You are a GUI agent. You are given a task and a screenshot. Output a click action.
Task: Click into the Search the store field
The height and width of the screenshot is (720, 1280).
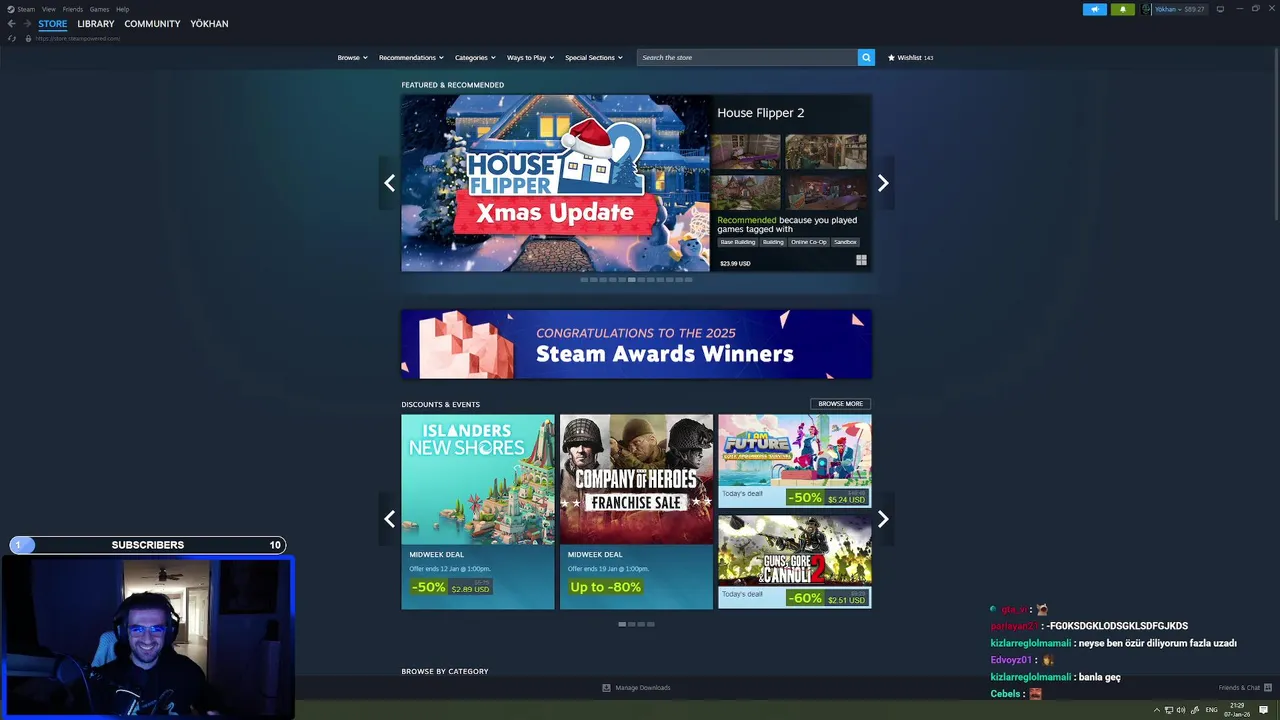pyautogui.click(x=747, y=57)
